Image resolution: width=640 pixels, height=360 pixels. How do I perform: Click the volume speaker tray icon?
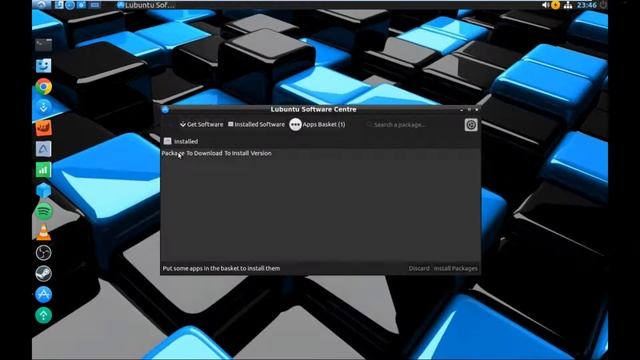(x=545, y=5)
